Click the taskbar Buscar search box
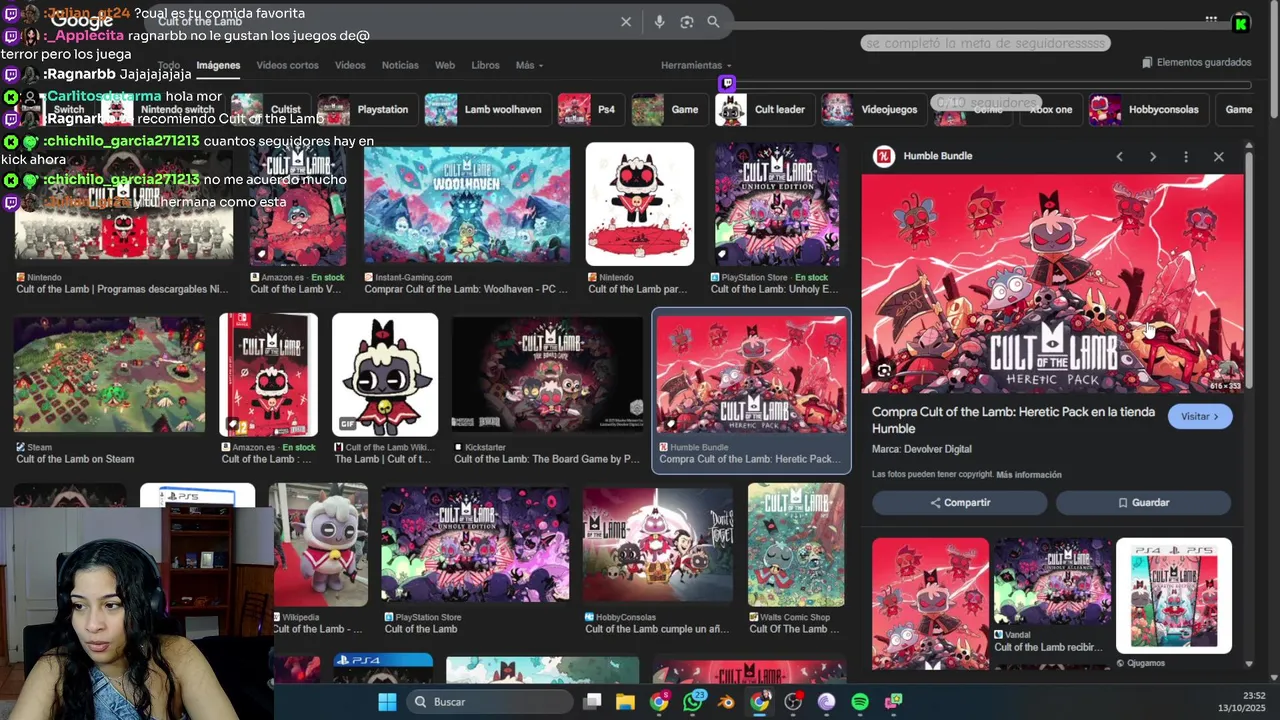Viewport: 1280px width, 720px height. [x=489, y=702]
